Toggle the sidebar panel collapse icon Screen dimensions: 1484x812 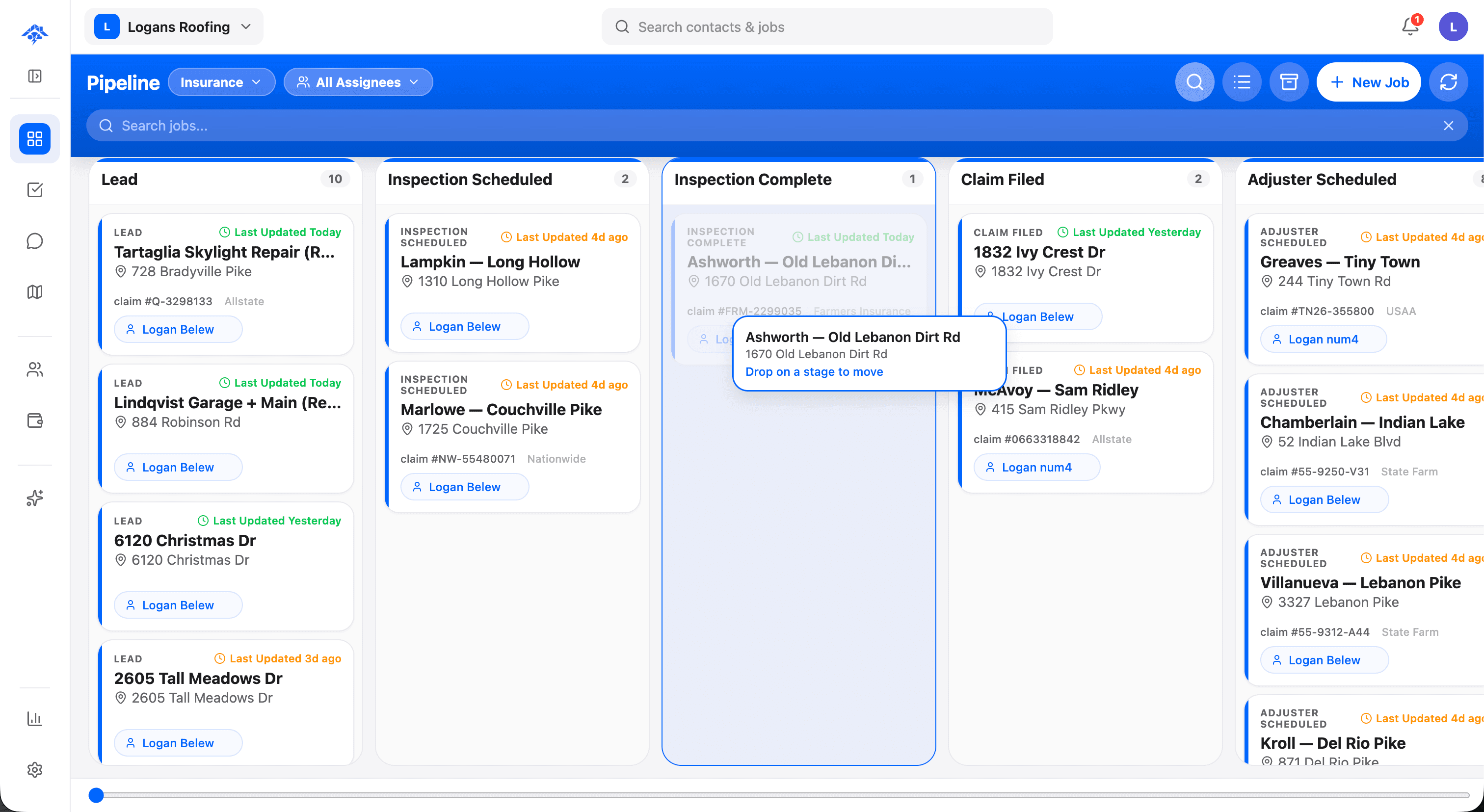(x=34, y=76)
